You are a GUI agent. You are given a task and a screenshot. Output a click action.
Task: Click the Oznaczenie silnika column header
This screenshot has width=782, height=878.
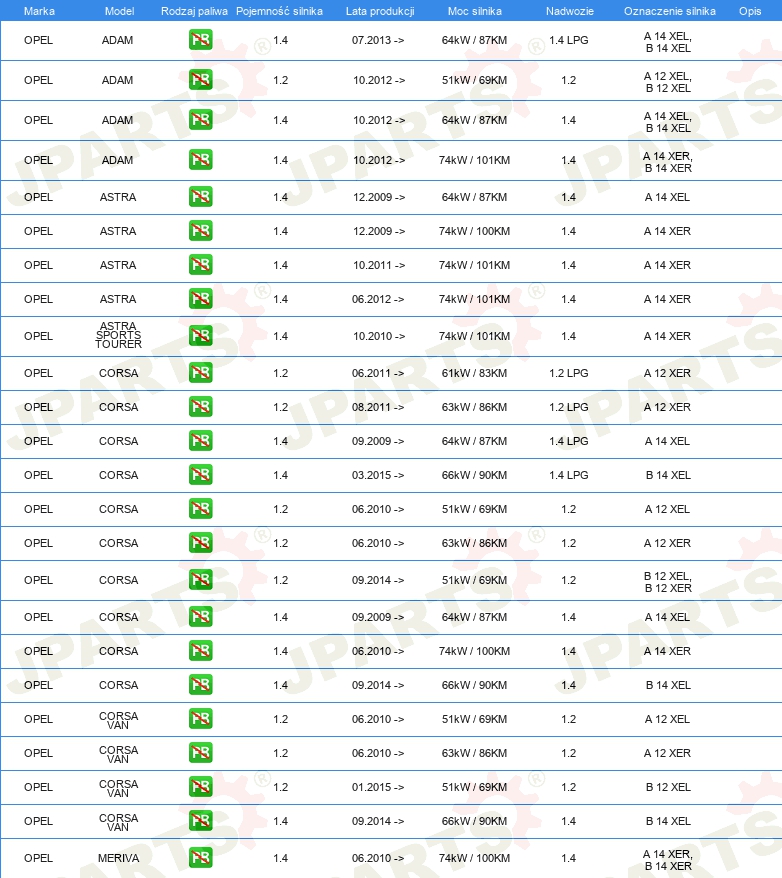click(x=669, y=11)
